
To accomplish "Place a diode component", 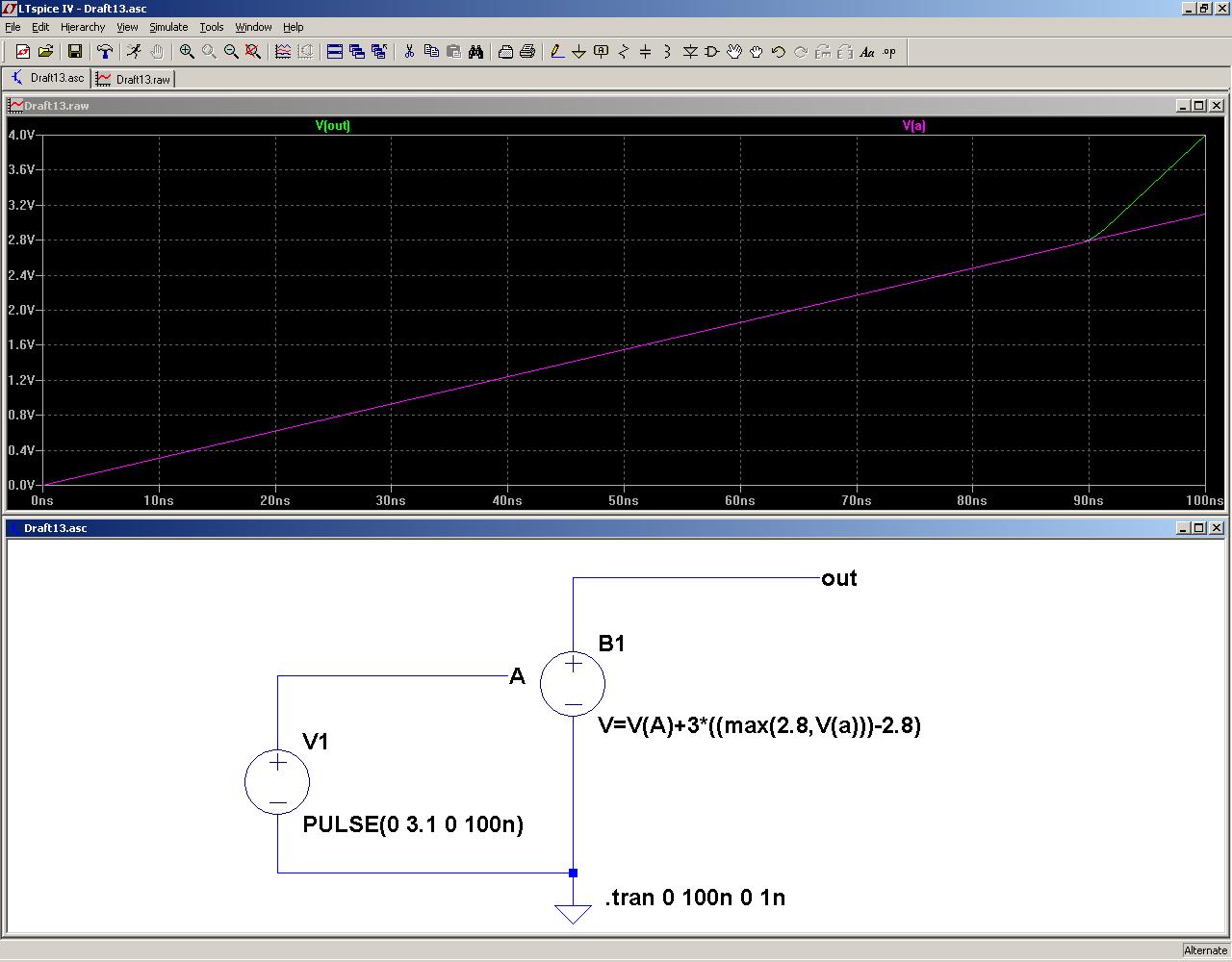I will tap(690, 52).
